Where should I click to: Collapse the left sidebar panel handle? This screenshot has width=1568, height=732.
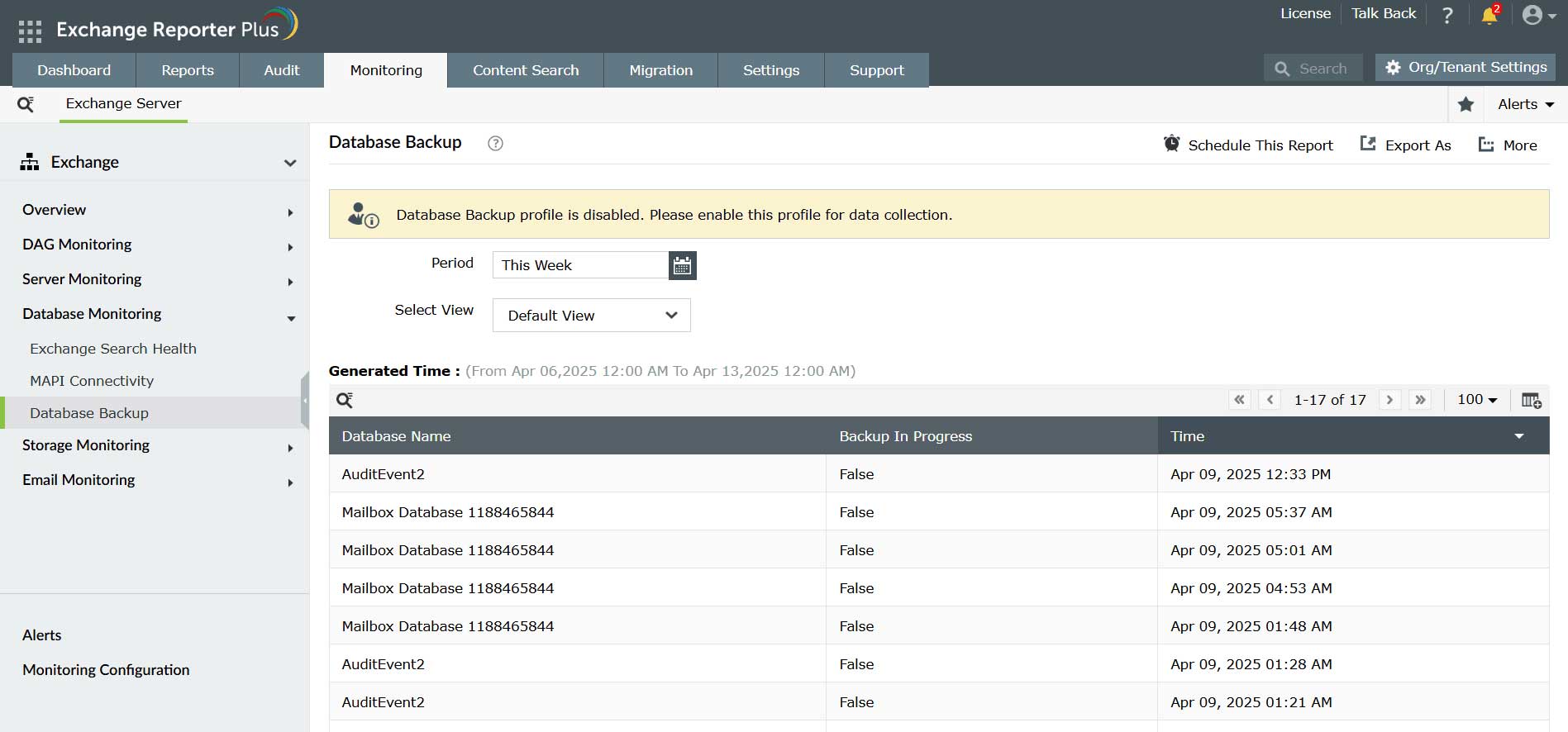click(x=305, y=401)
